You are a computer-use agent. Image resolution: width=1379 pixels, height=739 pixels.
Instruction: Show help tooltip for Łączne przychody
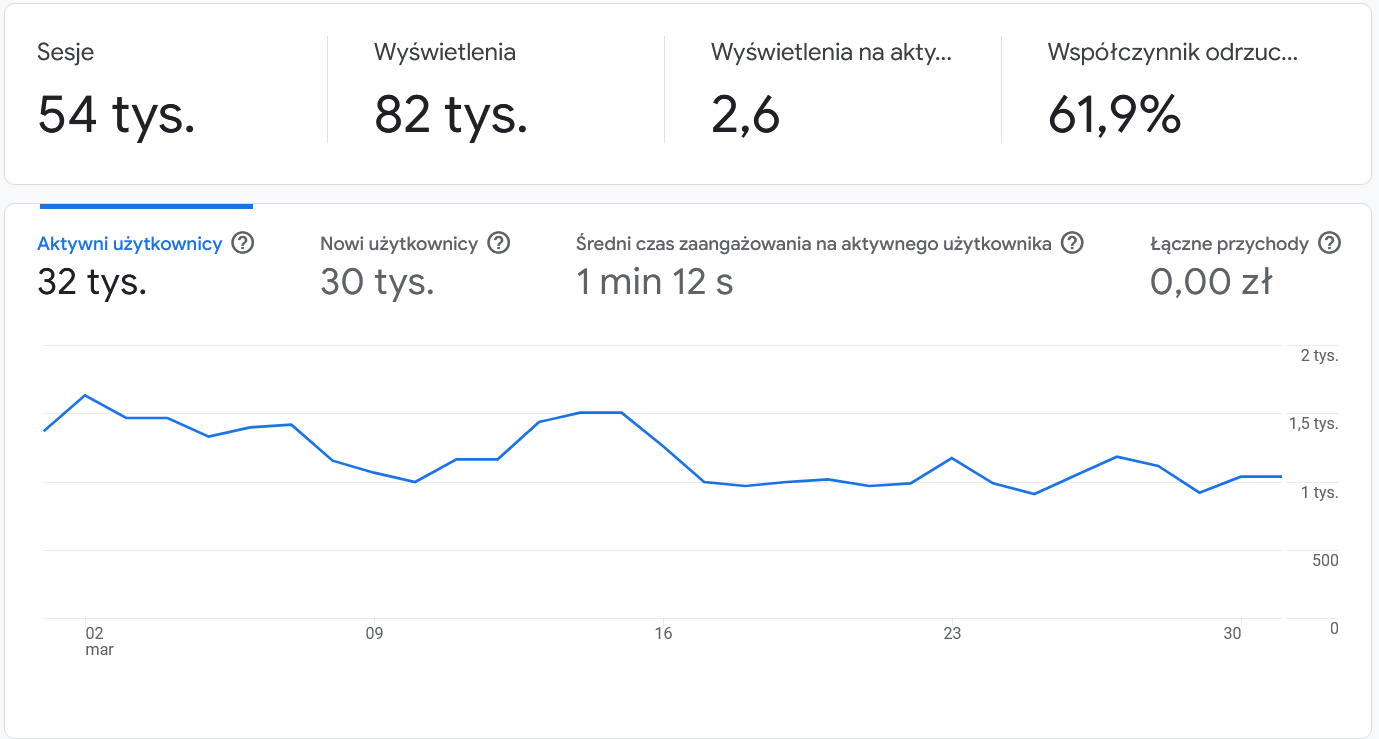click(x=1329, y=243)
